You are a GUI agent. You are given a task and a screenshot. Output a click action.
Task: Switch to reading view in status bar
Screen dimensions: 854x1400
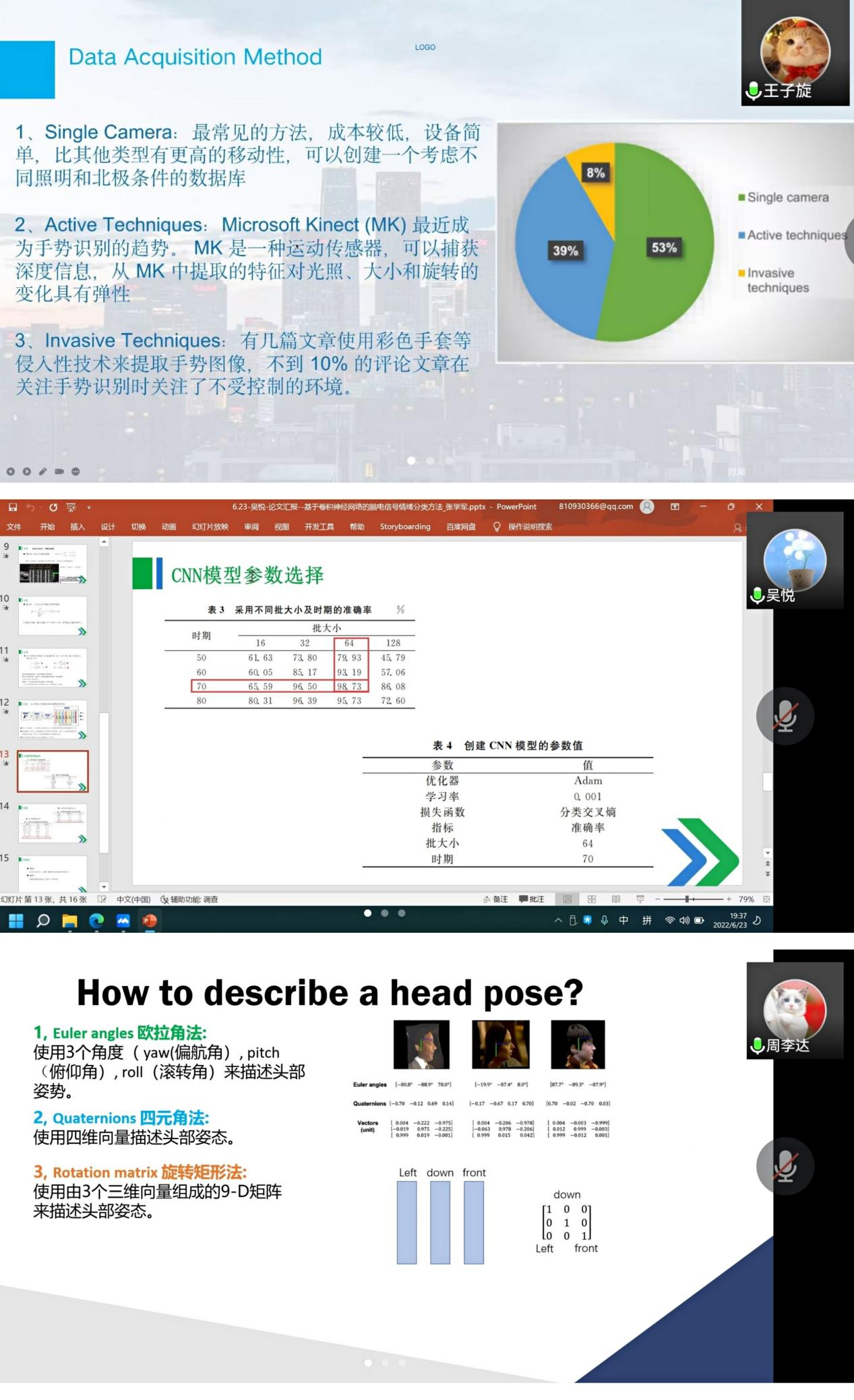click(x=615, y=899)
